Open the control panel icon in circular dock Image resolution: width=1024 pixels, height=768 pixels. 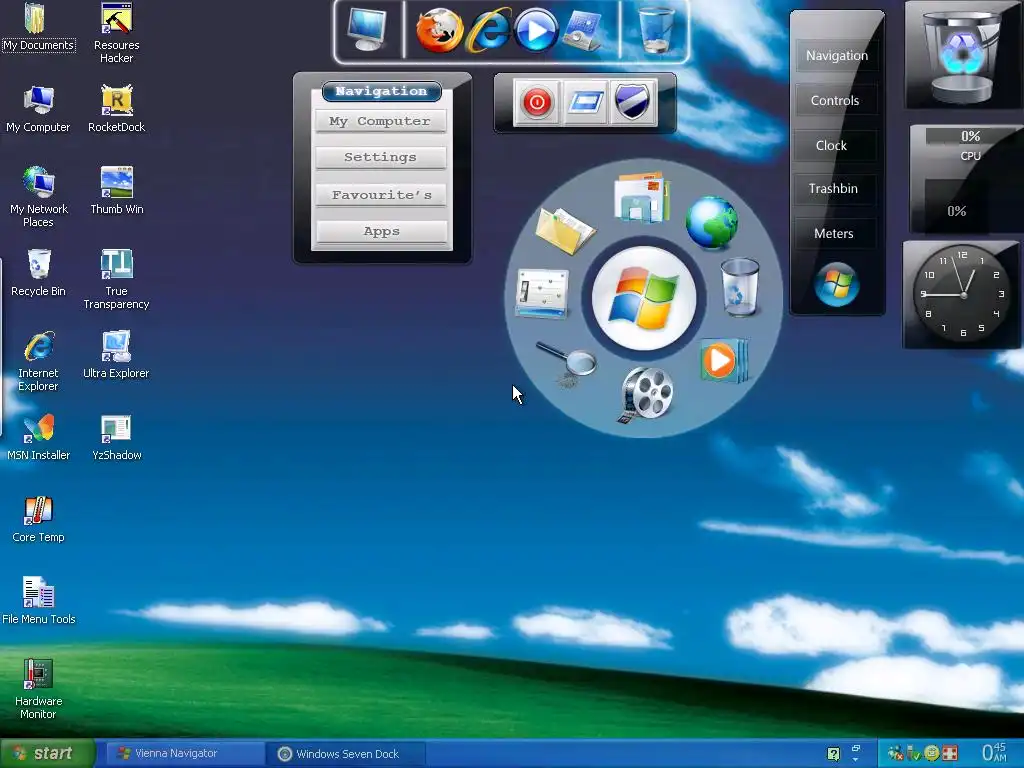(x=541, y=293)
